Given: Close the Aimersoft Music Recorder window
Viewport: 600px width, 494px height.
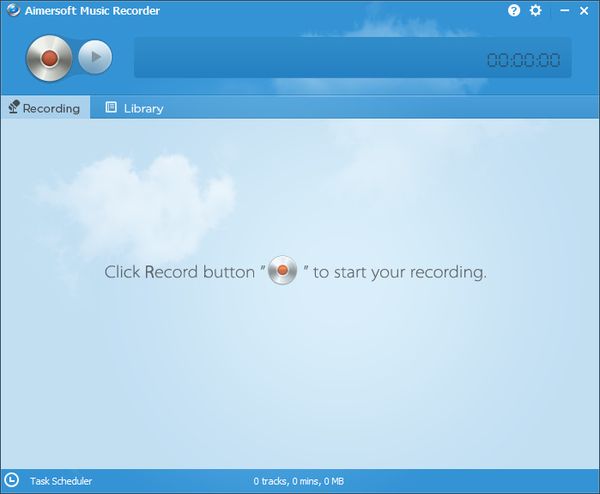Looking at the screenshot, I should (584, 11).
